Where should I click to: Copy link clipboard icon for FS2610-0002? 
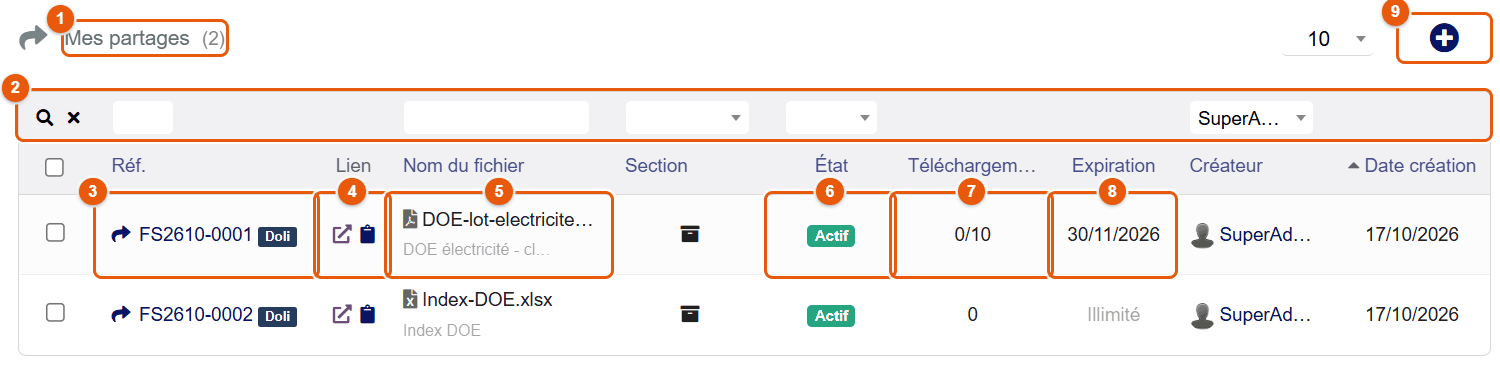point(367,314)
